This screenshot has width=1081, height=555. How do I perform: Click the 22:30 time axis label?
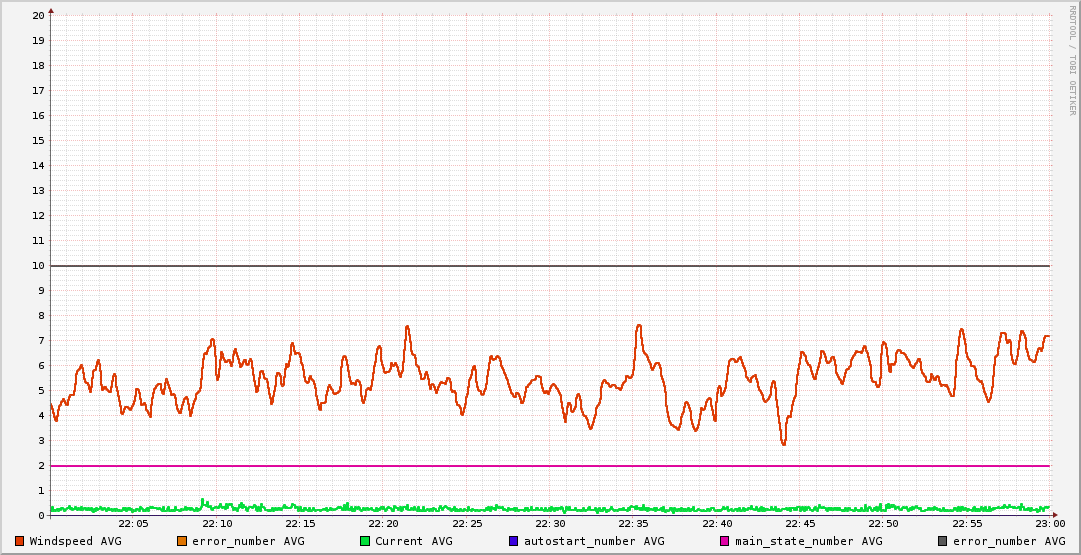point(550,524)
